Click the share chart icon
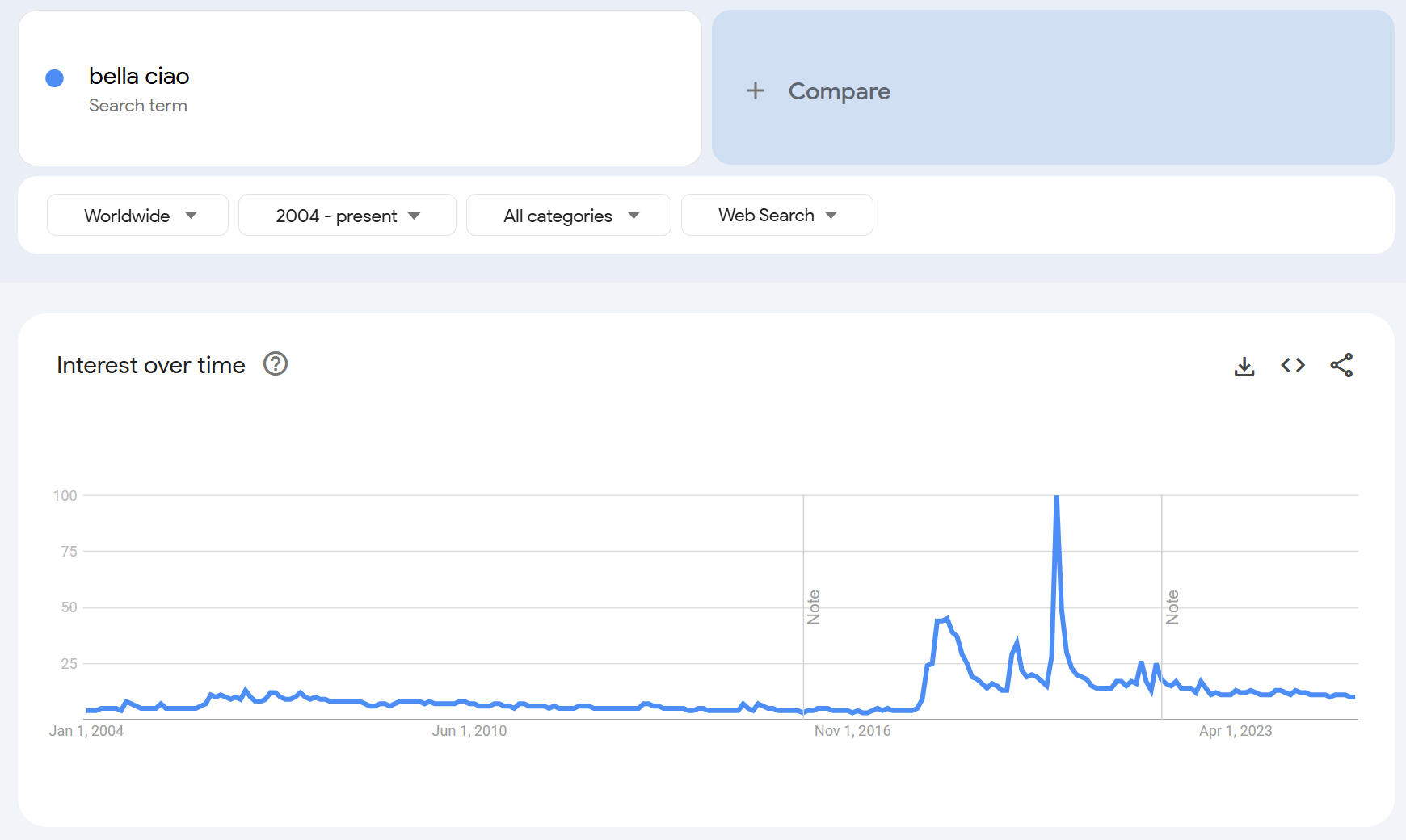Screen dimensions: 1406x840 coord(1341,365)
